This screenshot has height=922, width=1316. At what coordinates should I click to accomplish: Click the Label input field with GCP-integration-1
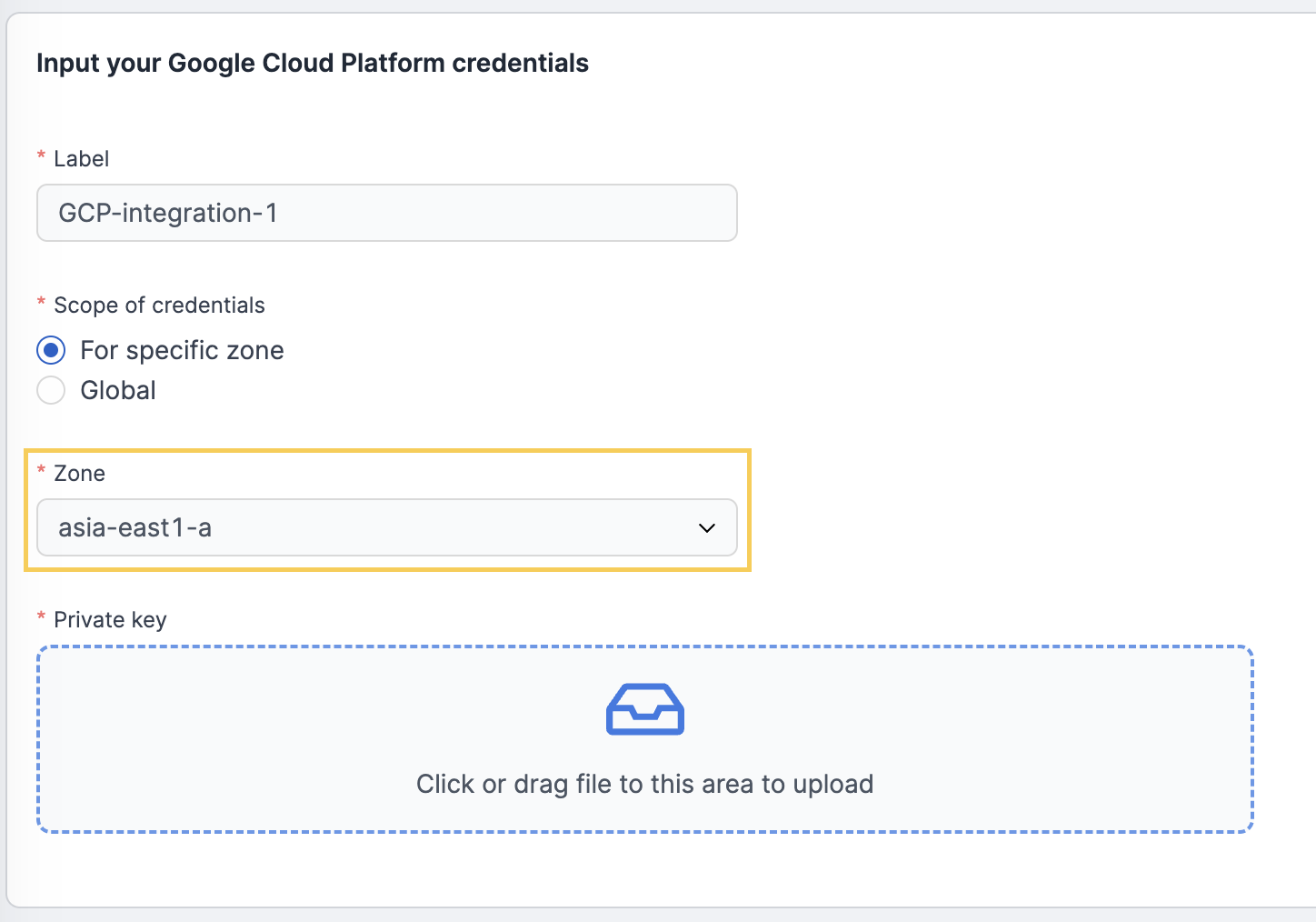[x=386, y=213]
